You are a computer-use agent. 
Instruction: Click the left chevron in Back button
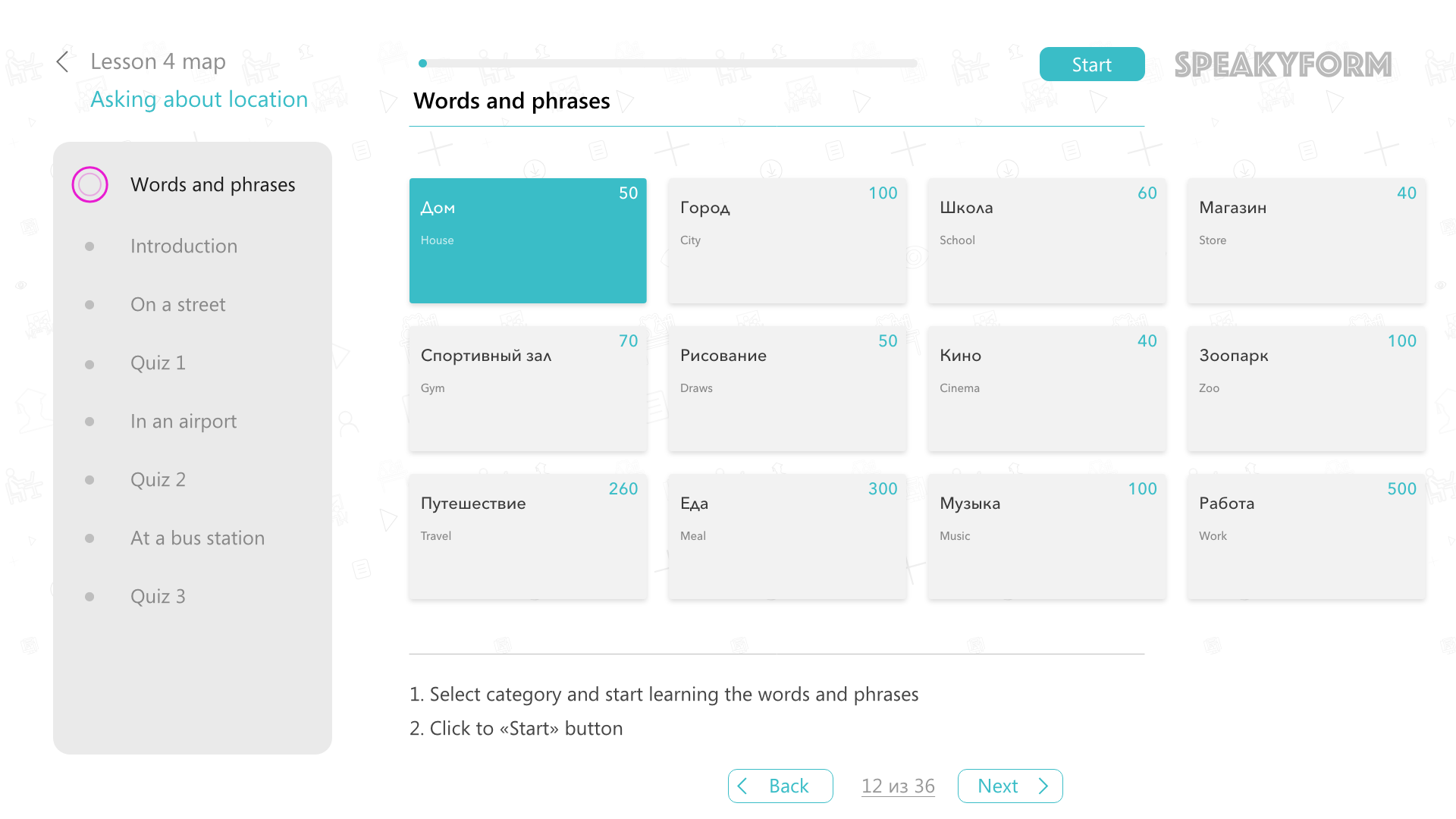(x=742, y=786)
